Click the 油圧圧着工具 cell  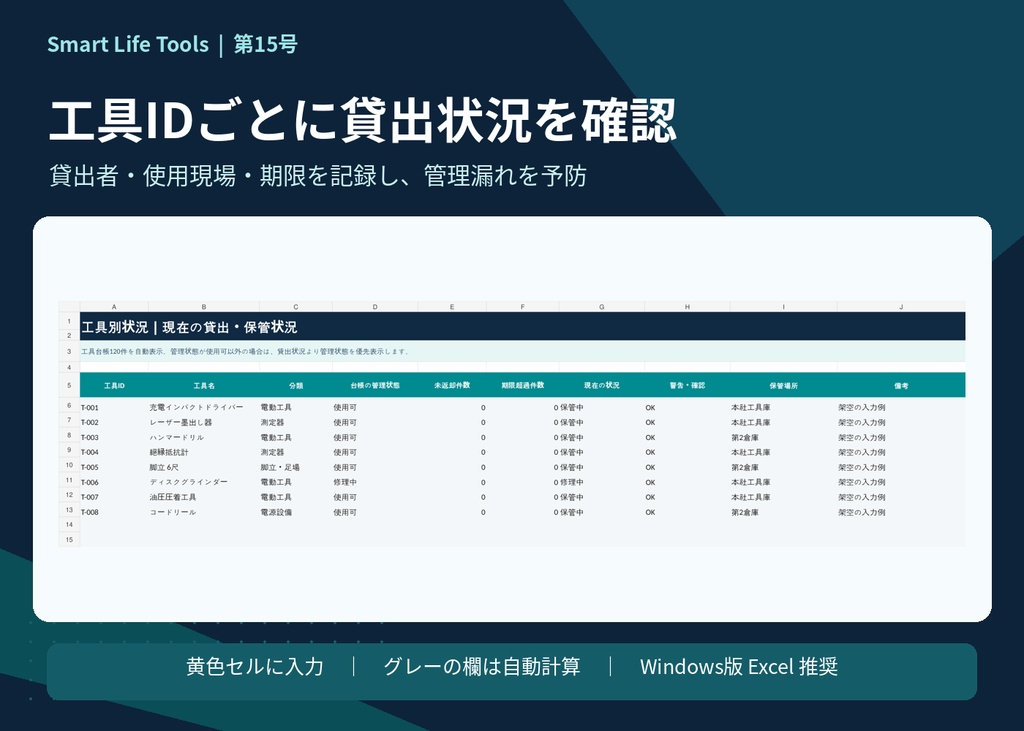[x=204, y=497]
